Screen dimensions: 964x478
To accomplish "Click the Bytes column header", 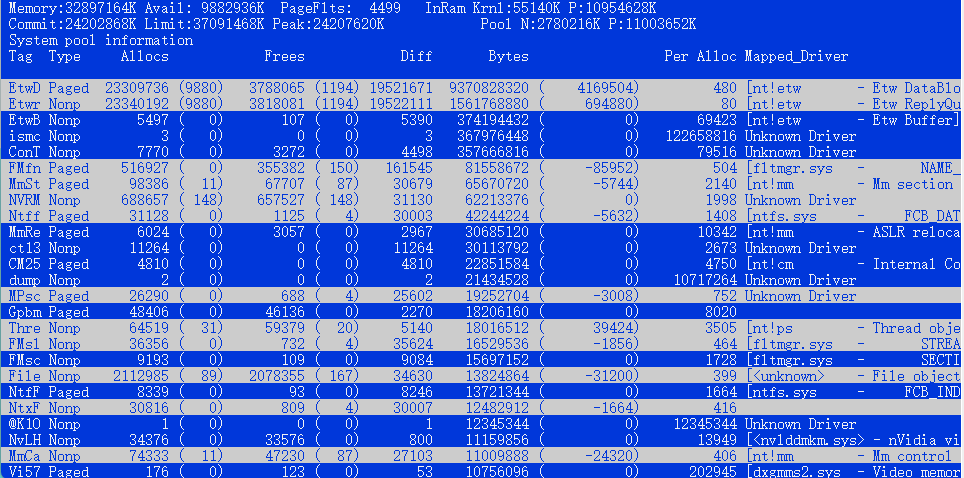I will 508,57.
